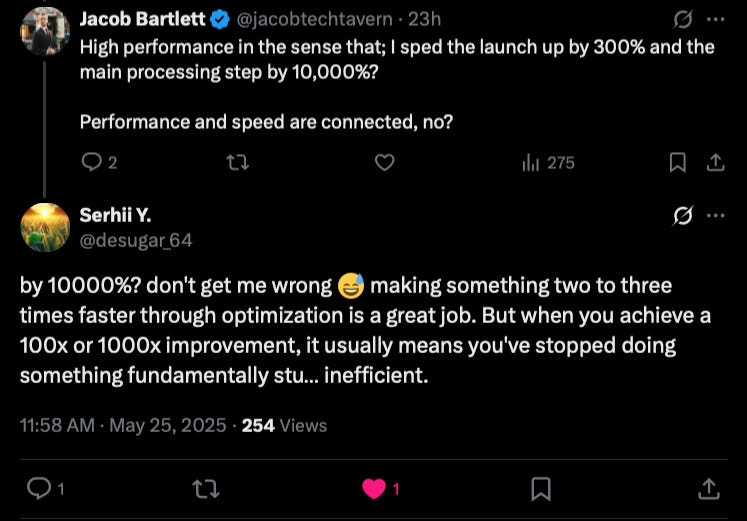Share Serhii Y.'s tweet
747x521 pixels.
tap(708, 488)
